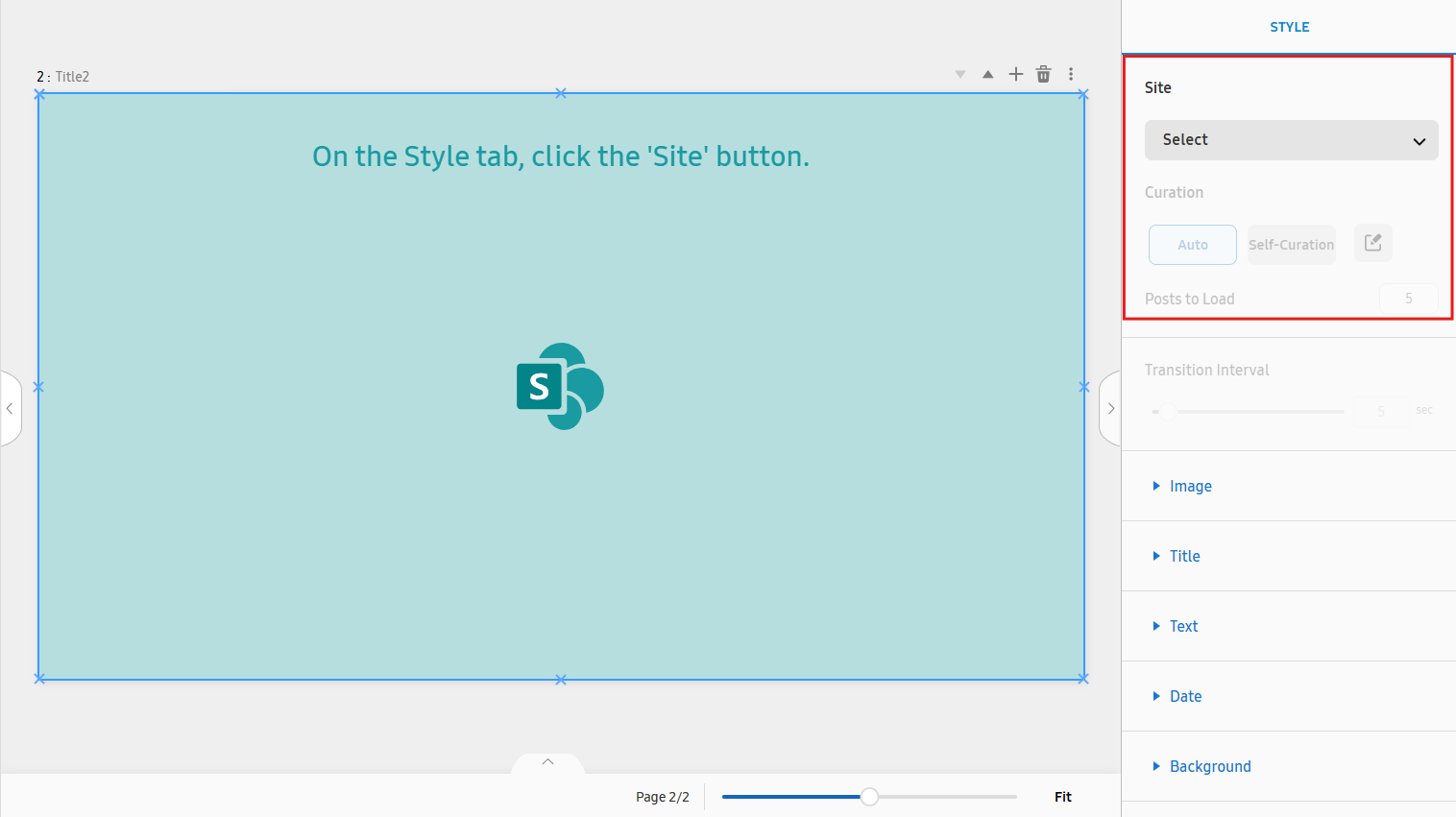Click the zoom slider handle
This screenshot has width=1456, height=817.
(869, 797)
